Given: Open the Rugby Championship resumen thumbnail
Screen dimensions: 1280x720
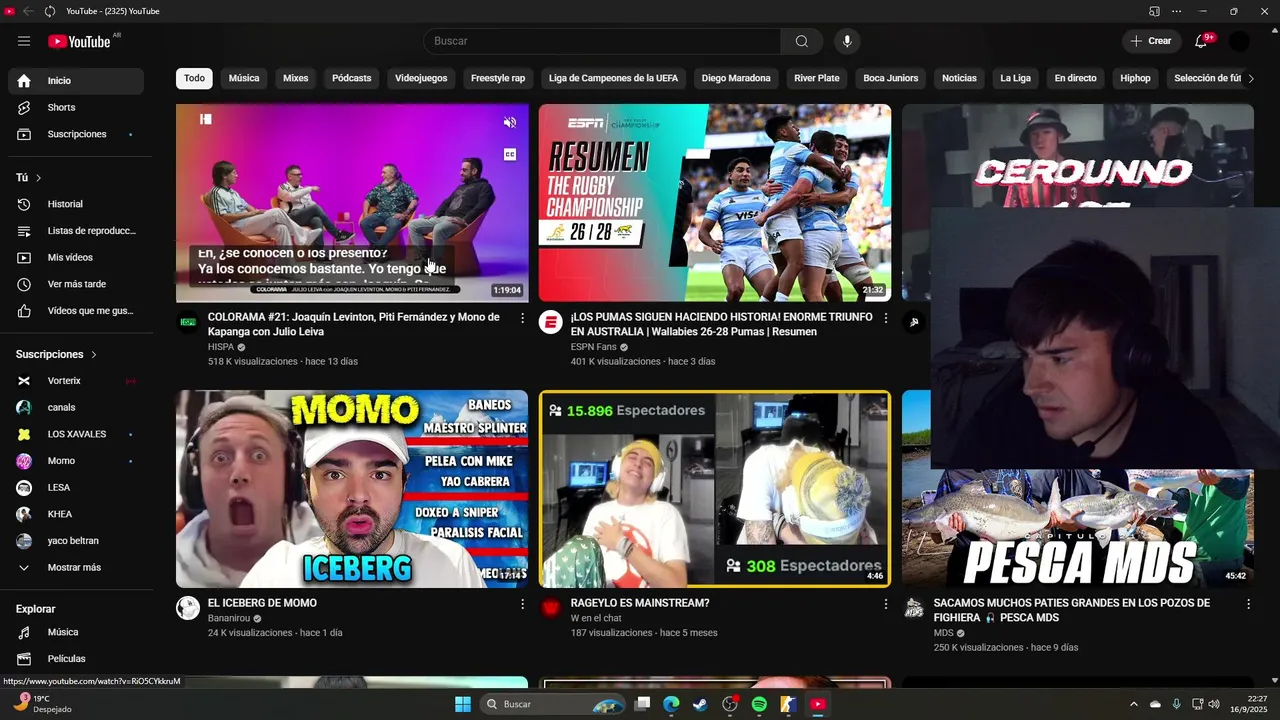Looking at the screenshot, I should 715,203.
